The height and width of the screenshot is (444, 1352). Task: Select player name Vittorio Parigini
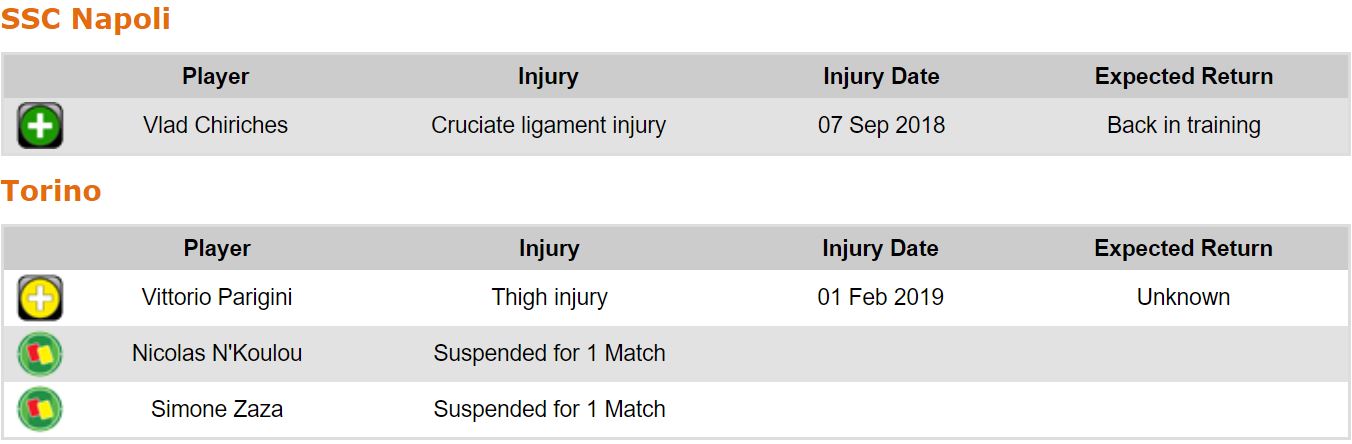pyautogui.click(x=217, y=298)
